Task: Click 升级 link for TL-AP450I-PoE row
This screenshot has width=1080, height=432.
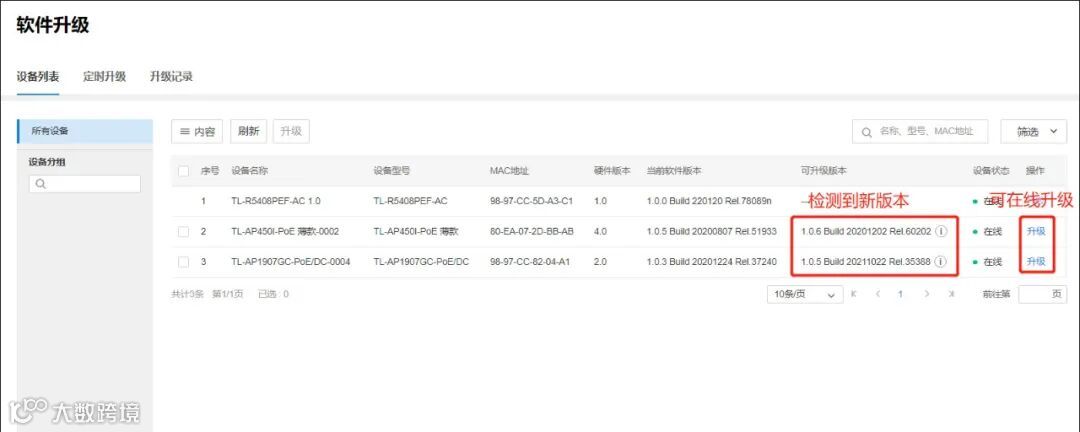Action: coord(1036,232)
